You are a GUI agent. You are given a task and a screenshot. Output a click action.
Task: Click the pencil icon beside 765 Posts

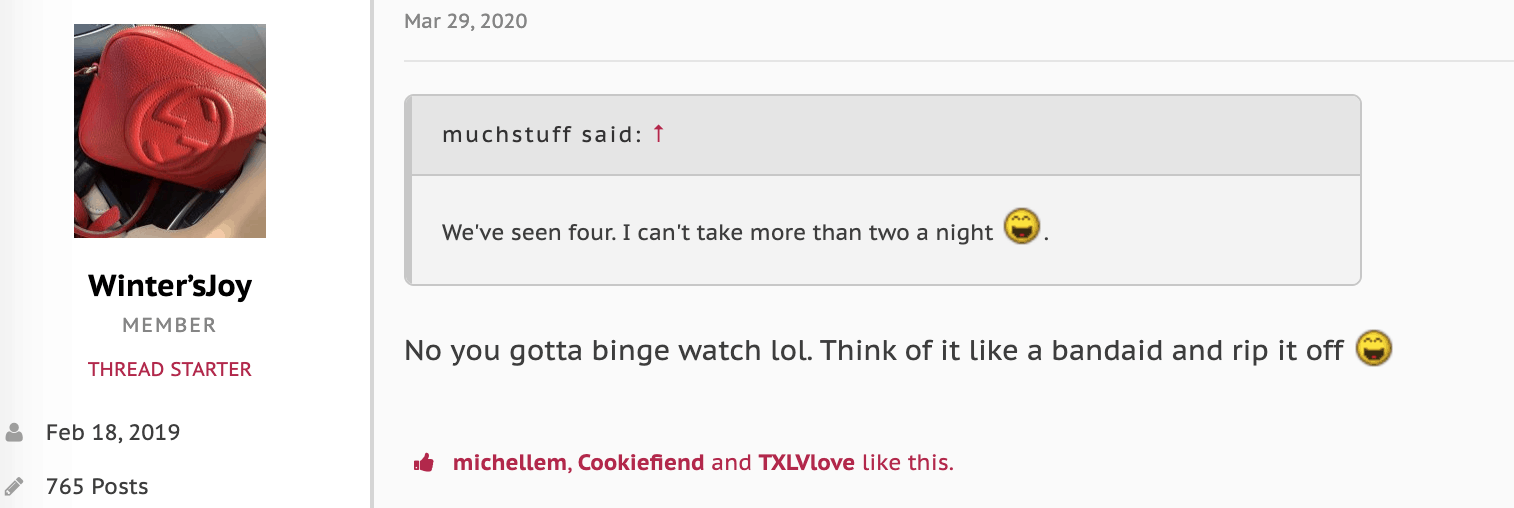tap(15, 487)
